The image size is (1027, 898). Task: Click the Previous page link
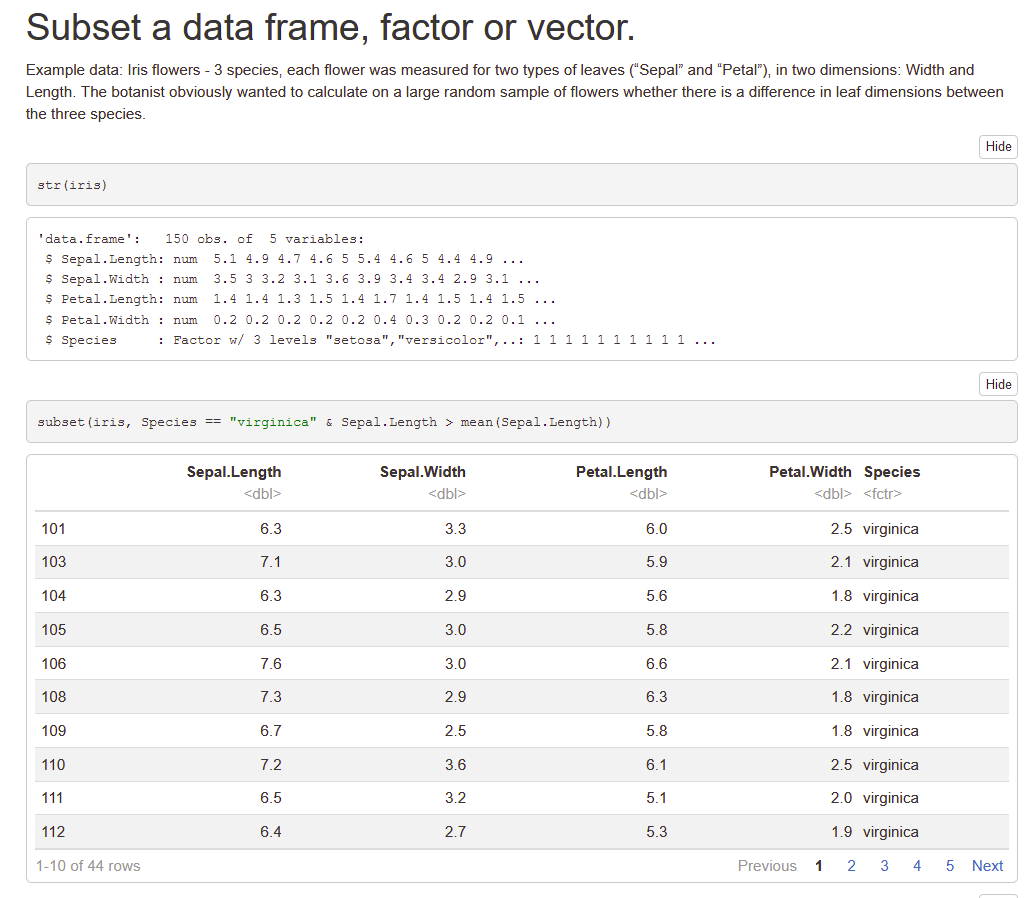767,866
